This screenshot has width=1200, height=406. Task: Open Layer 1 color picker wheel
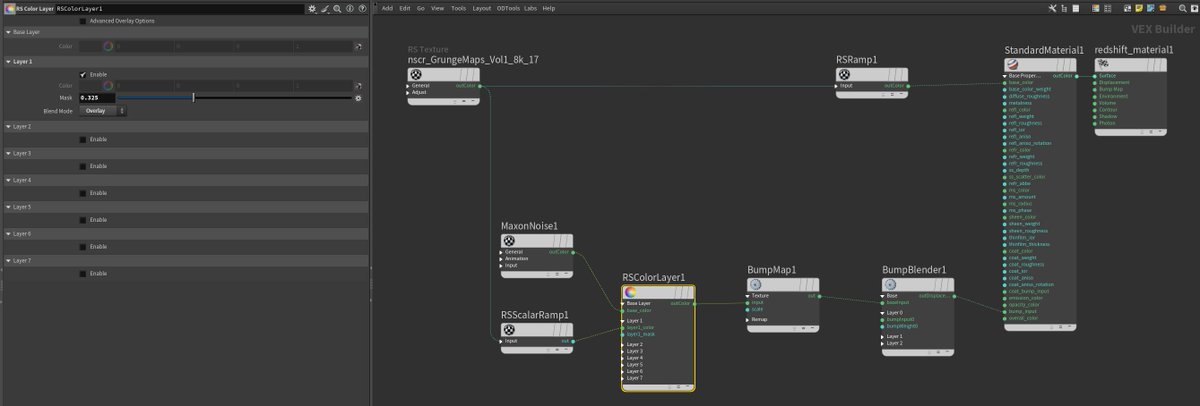(109, 86)
